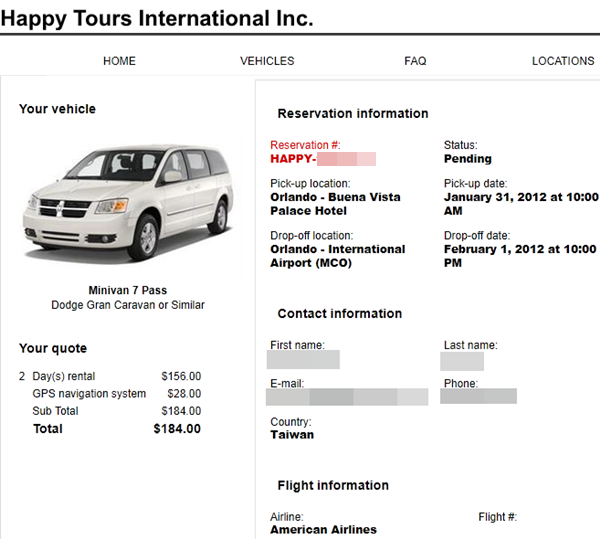Click the blurred E-mail value
The width and height of the screenshot is (600, 539).
coord(347,397)
